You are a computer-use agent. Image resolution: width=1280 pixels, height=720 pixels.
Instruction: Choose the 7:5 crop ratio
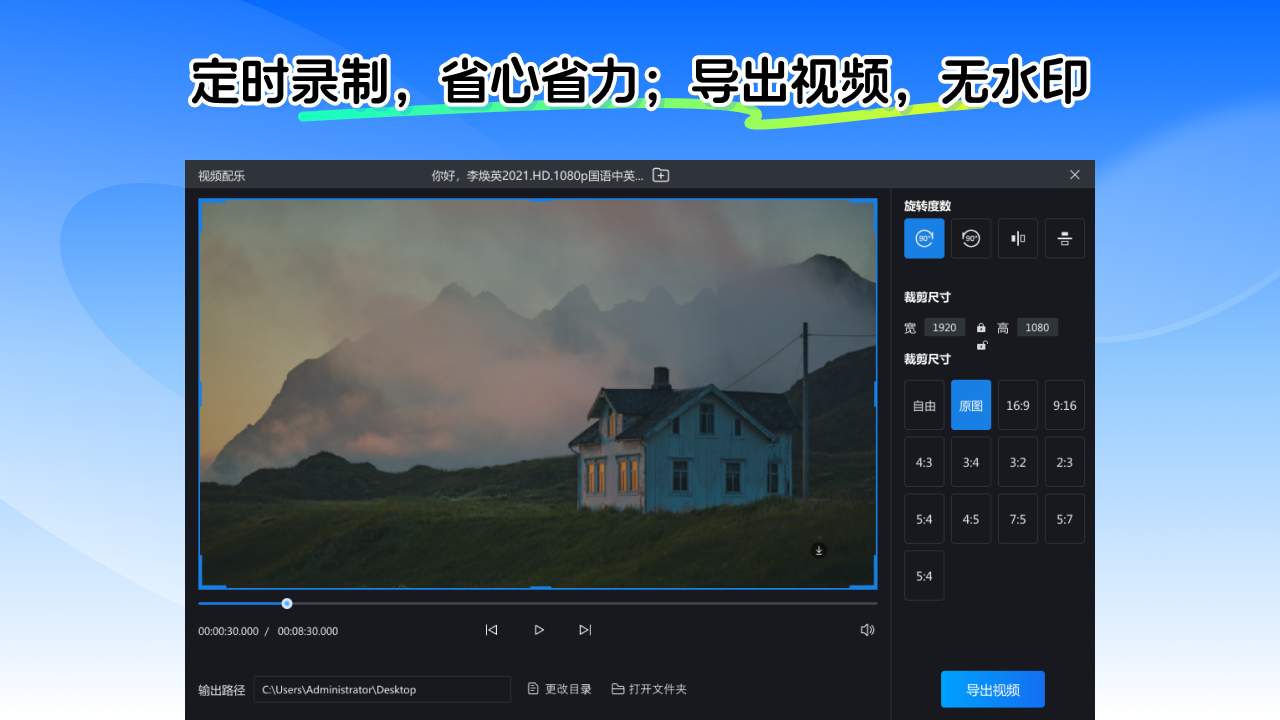click(1018, 519)
